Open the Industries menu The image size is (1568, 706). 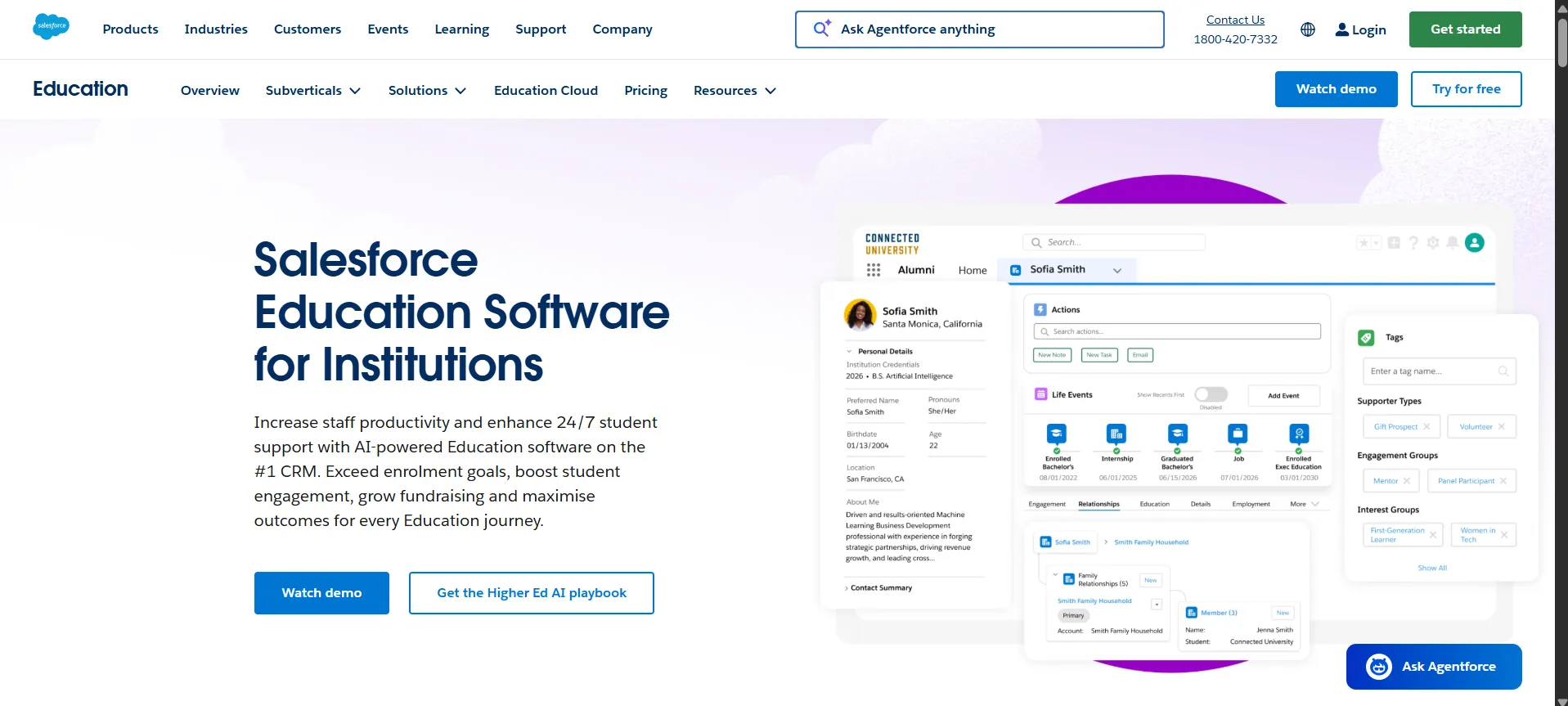tap(216, 29)
